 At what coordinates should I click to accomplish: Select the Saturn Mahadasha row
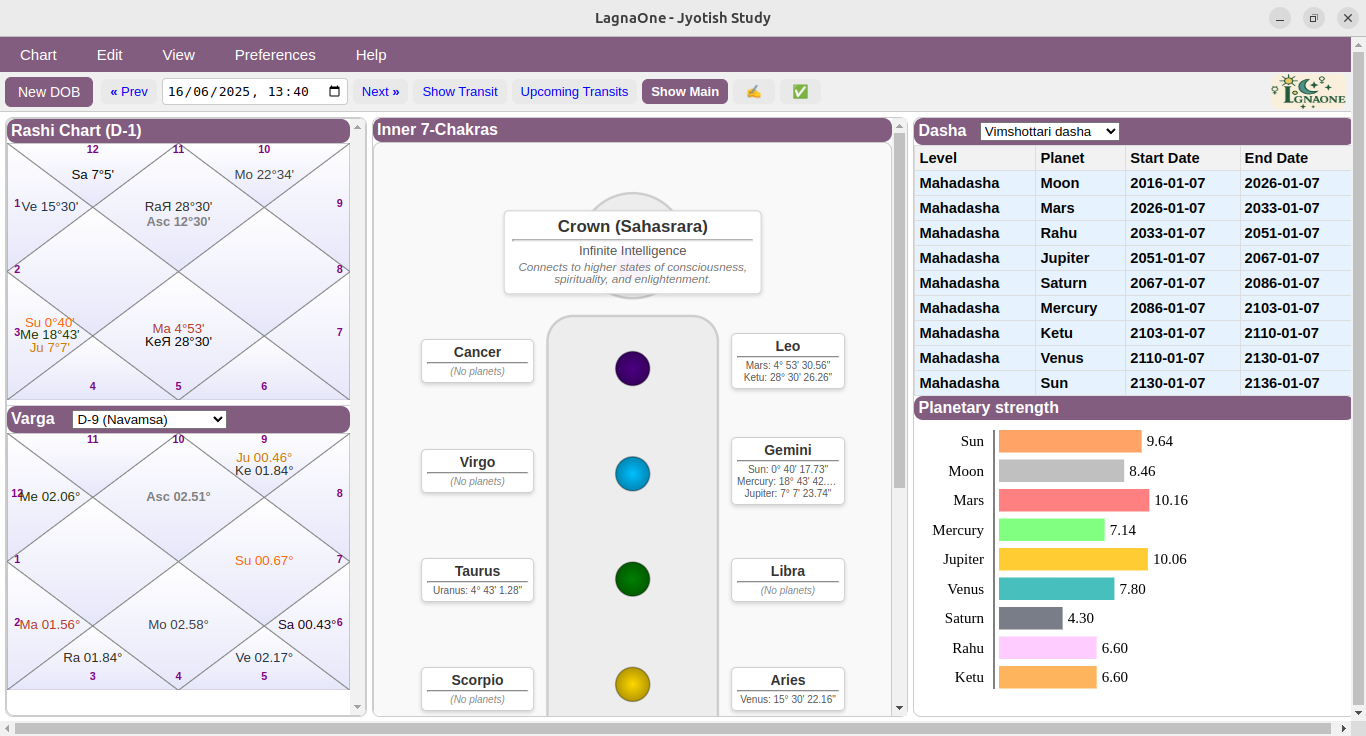pos(1133,283)
